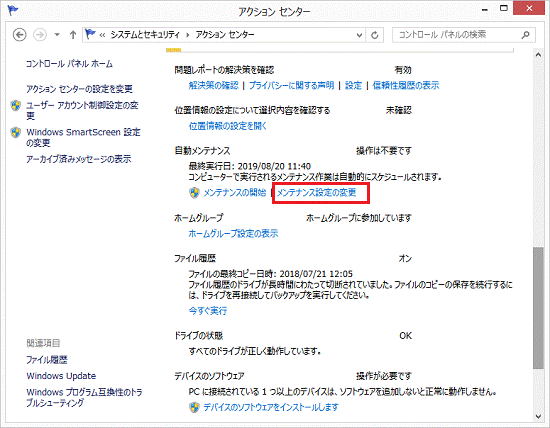Click the ファイル履歴 section heading
Viewport: 550px width, 428px height.
point(195,258)
